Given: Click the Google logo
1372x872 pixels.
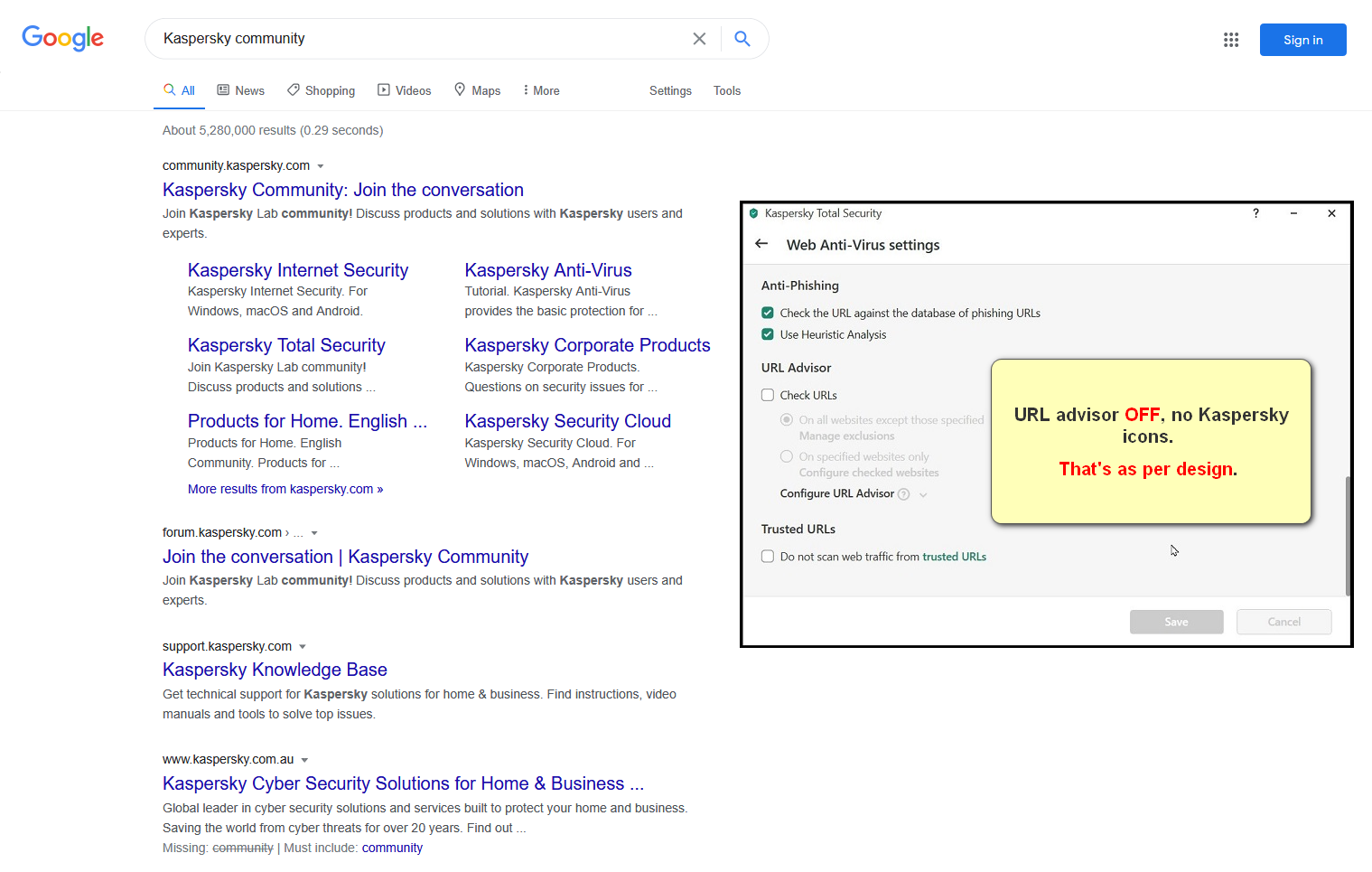Looking at the screenshot, I should [x=63, y=38].
